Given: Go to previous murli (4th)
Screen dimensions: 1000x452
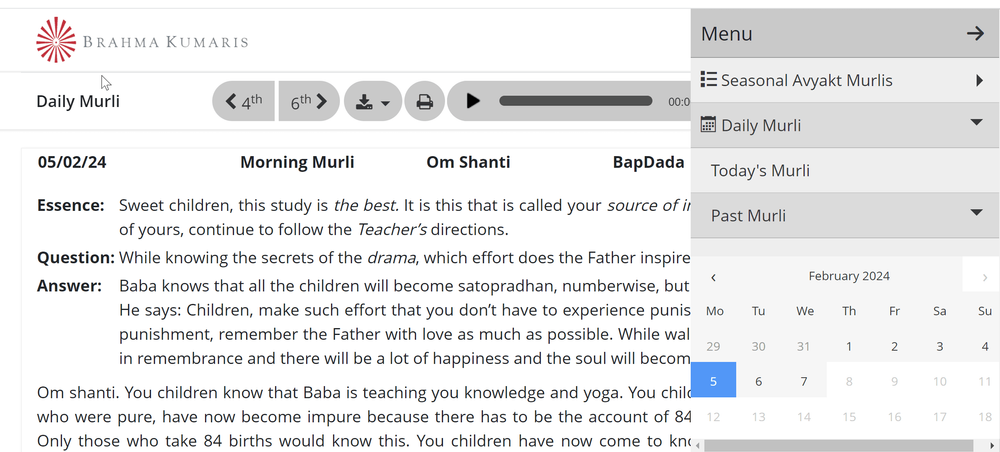Looking at the screenshot, I should coord(243,101).
